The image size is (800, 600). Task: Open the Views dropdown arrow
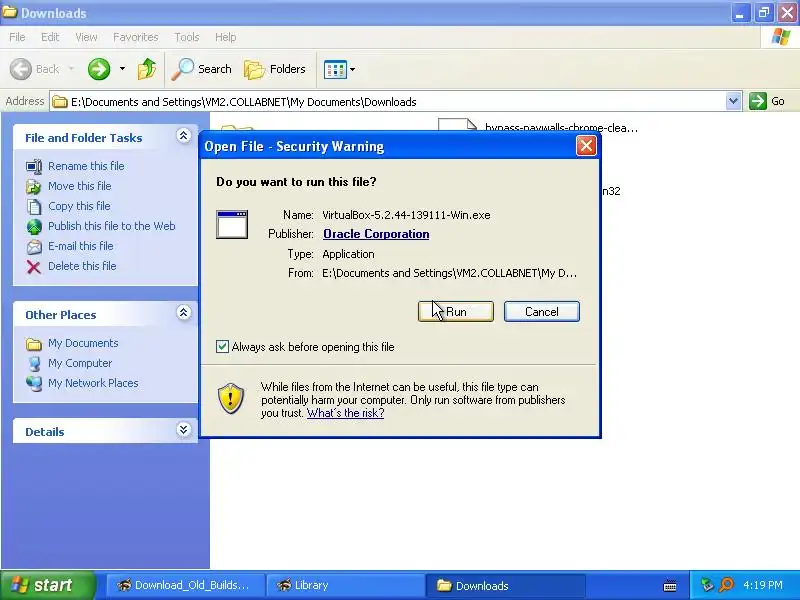coord(353,69)
